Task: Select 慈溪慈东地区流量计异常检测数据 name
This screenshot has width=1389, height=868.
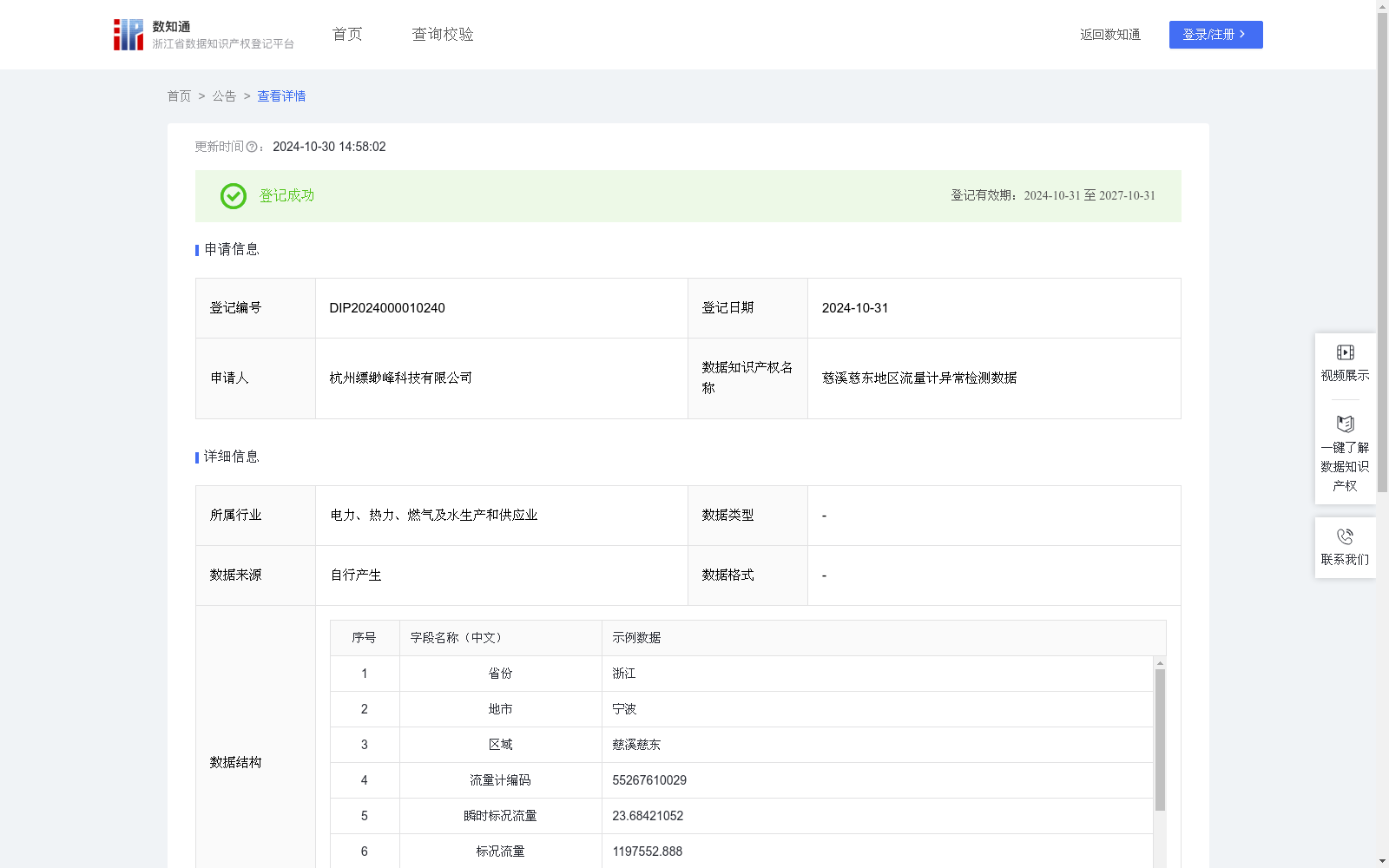Action: click(x=919, y=378)
